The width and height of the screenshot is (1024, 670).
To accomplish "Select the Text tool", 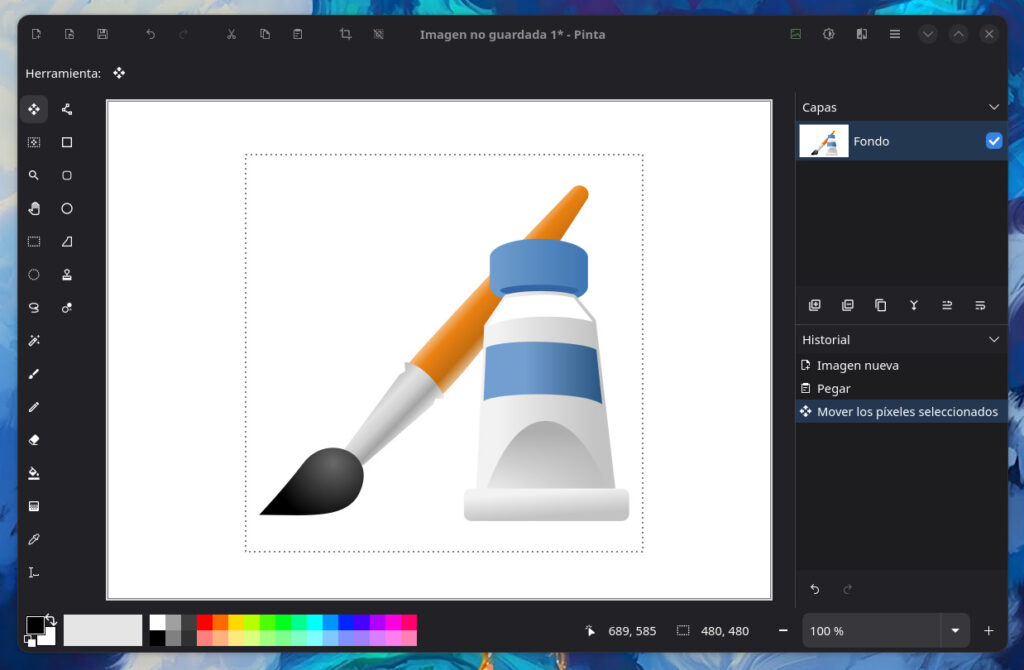I will coord(34,571).
